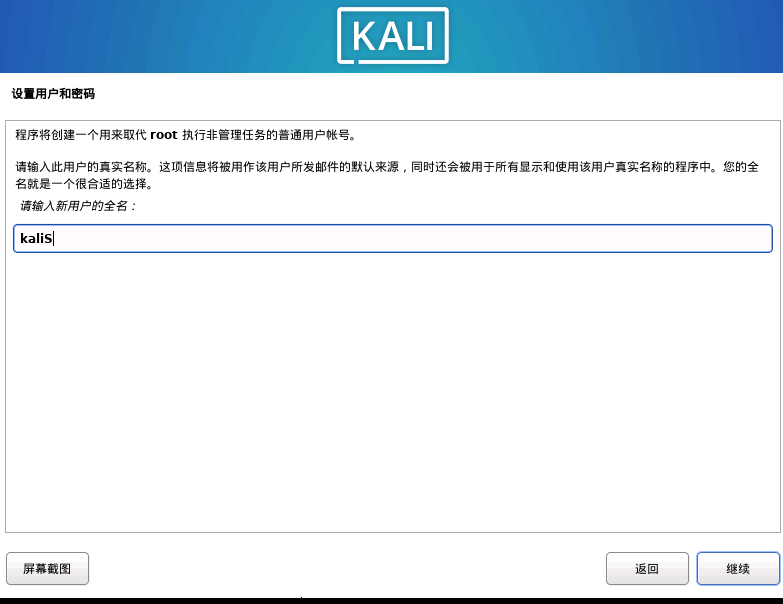Viewport: 783px width, 604px height.
Task: Go back with the 返回 button
Action: click(x=647, y=568)
